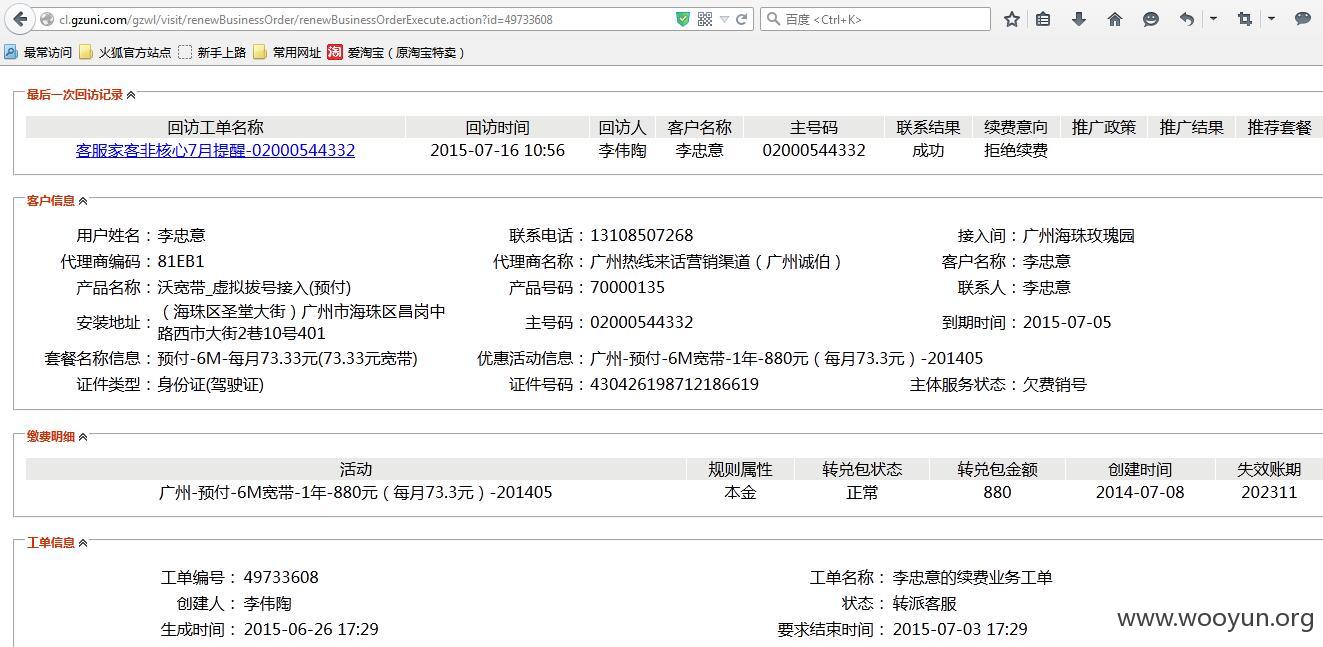1323x647 pixels.
Task: Click service status 欠费销号
Action: pyautogui.click(x=1054, y=384)
